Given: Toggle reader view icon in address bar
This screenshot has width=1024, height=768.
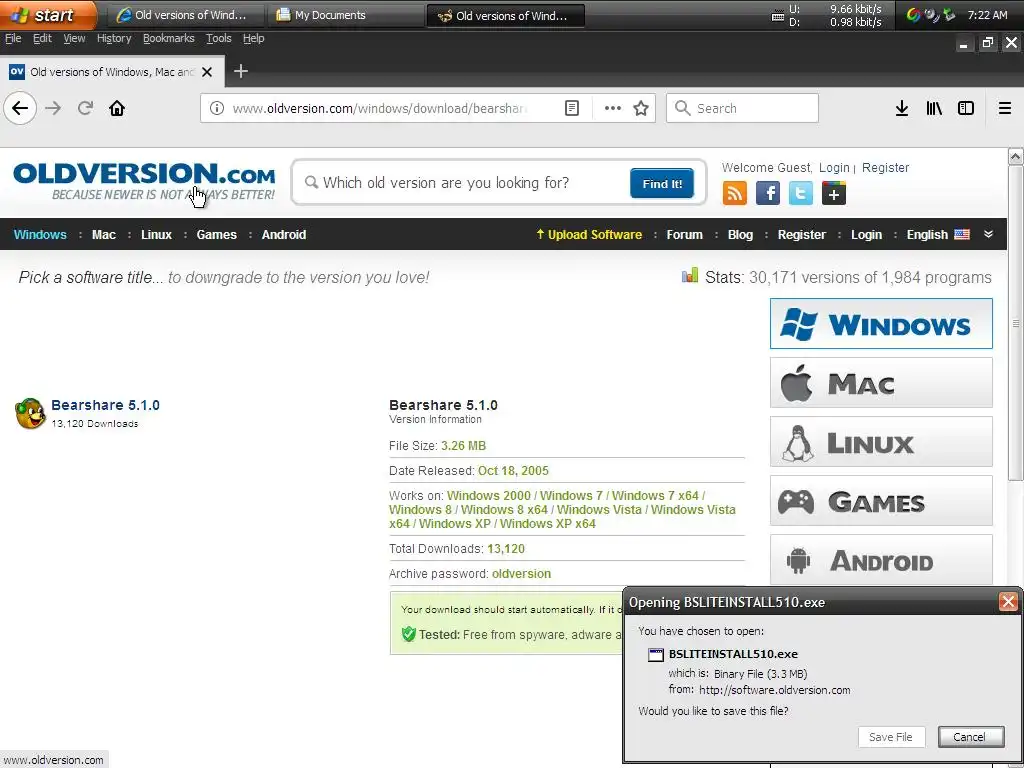Looking at the screenshot, I should point(571,108).
